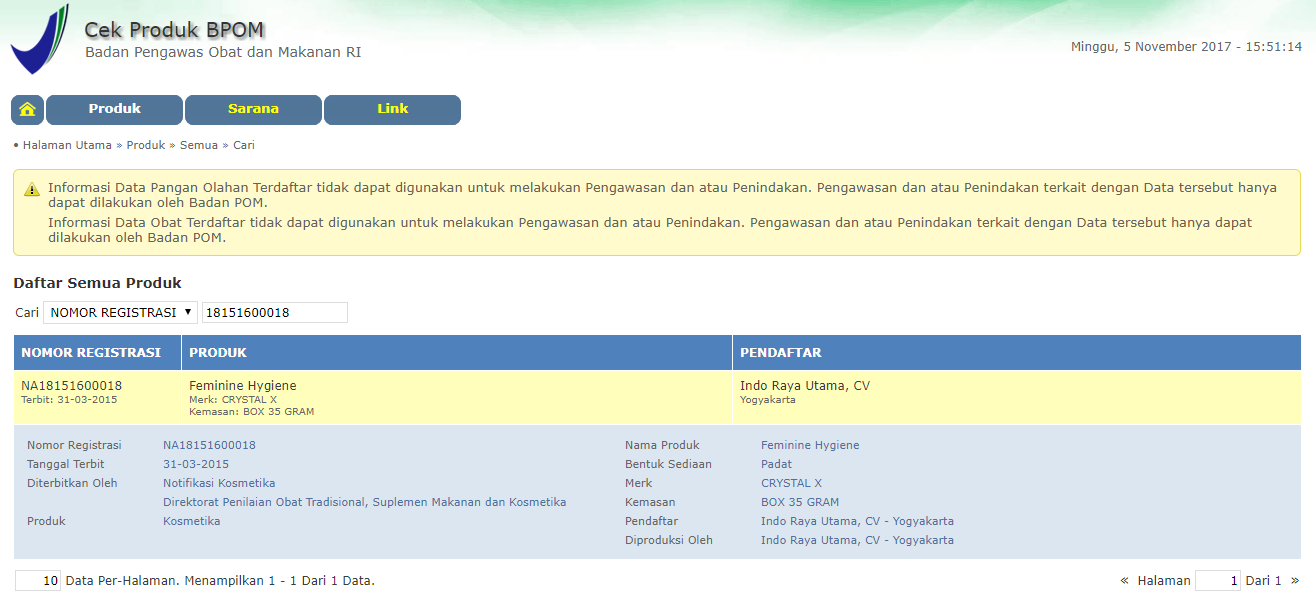Go to next page with » arrow

point(1295,580)
